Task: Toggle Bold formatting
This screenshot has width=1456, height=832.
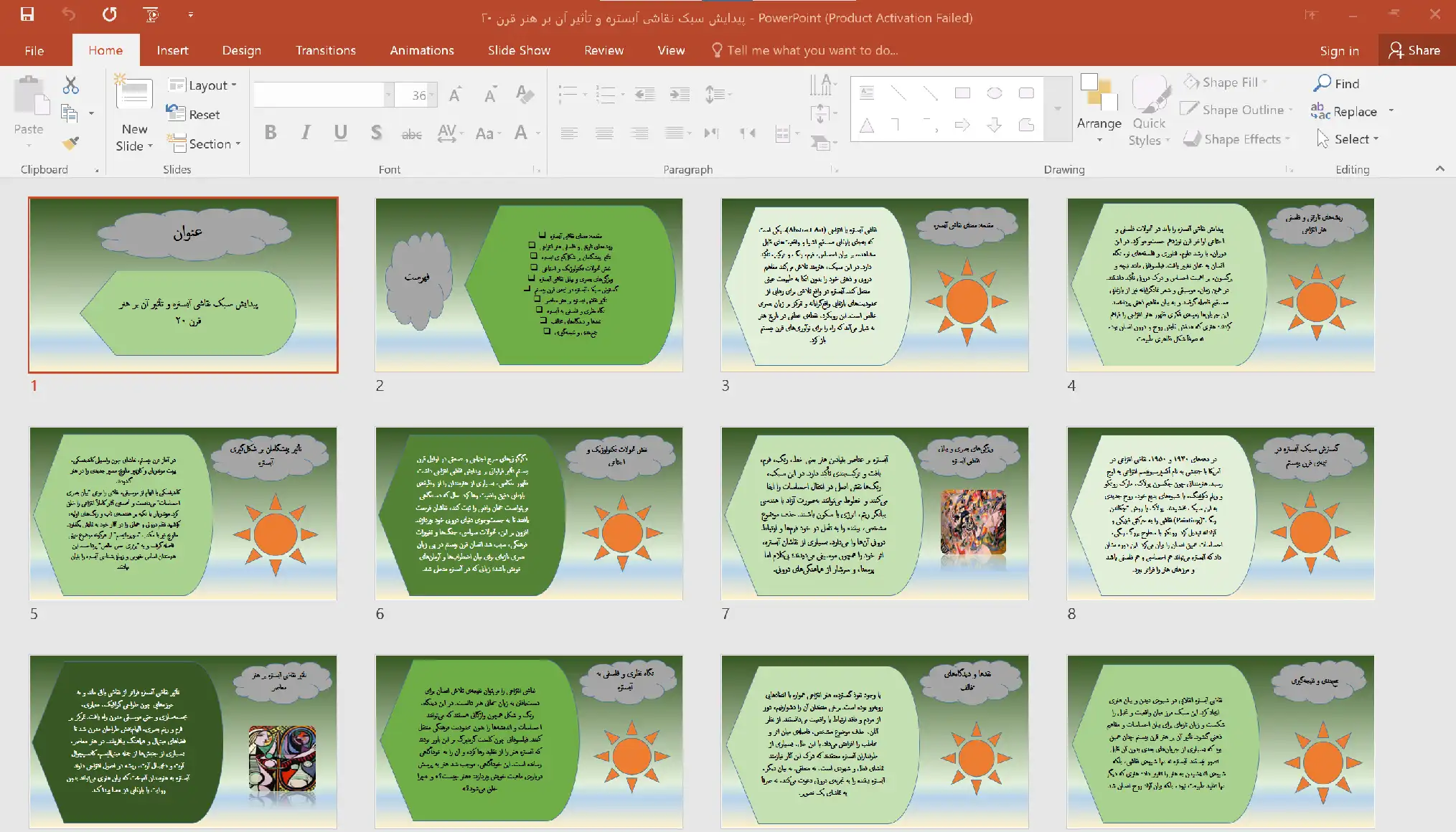Action: click(271, 133)
